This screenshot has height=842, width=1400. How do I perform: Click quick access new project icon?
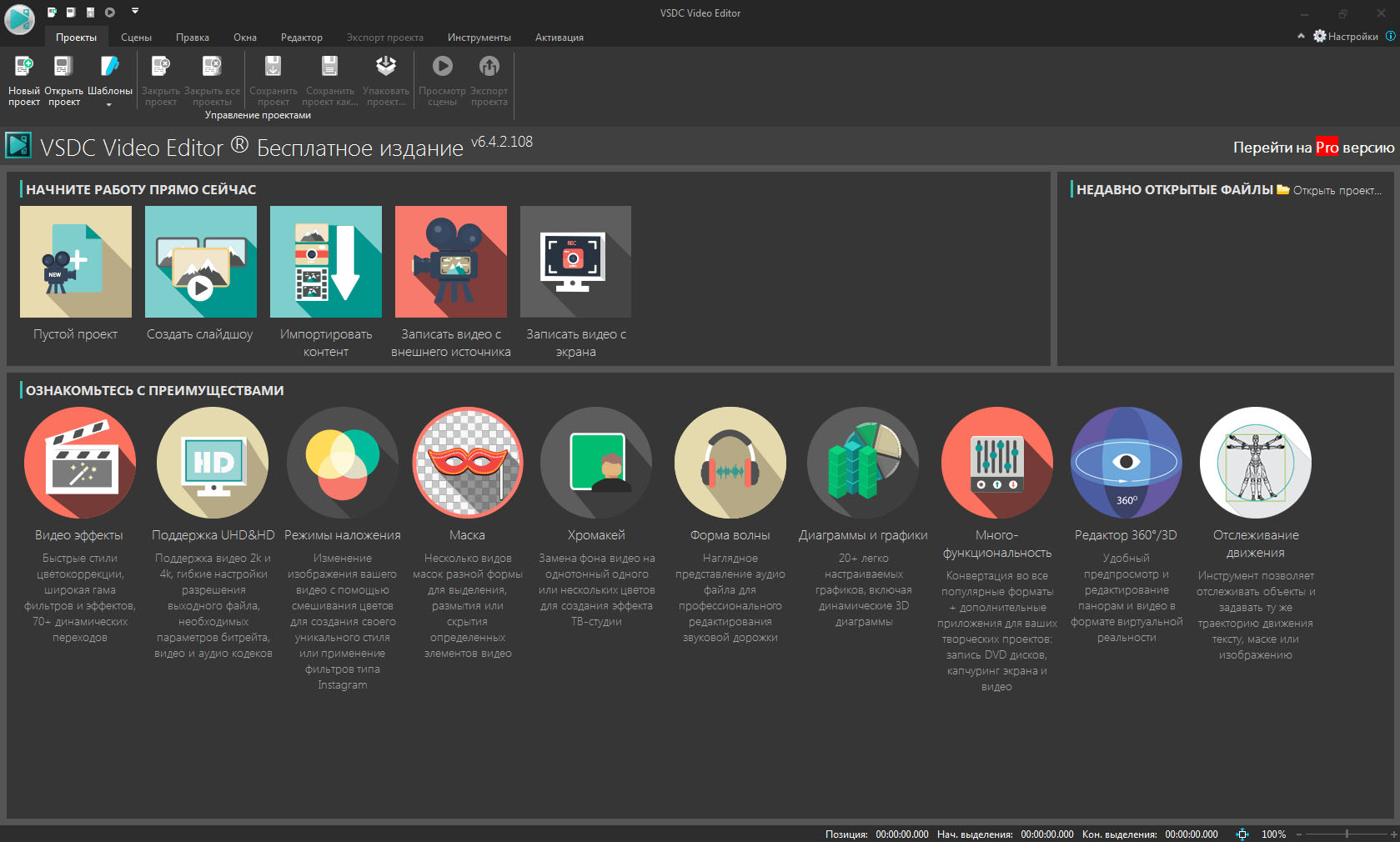[x=53, y=13]
